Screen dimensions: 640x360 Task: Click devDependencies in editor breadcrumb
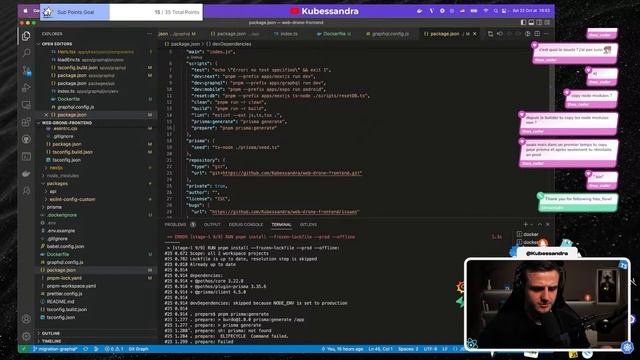pyautogui.click(x=231, y=44)
